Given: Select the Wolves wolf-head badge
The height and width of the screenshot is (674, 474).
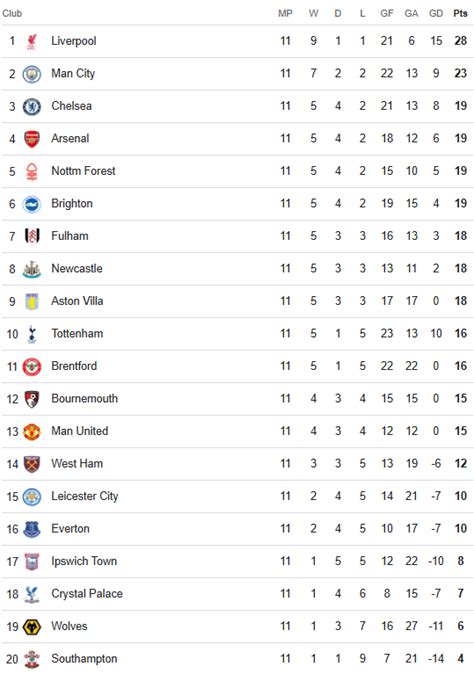Looking at the screenshot, I should click(x=32, y=627).
